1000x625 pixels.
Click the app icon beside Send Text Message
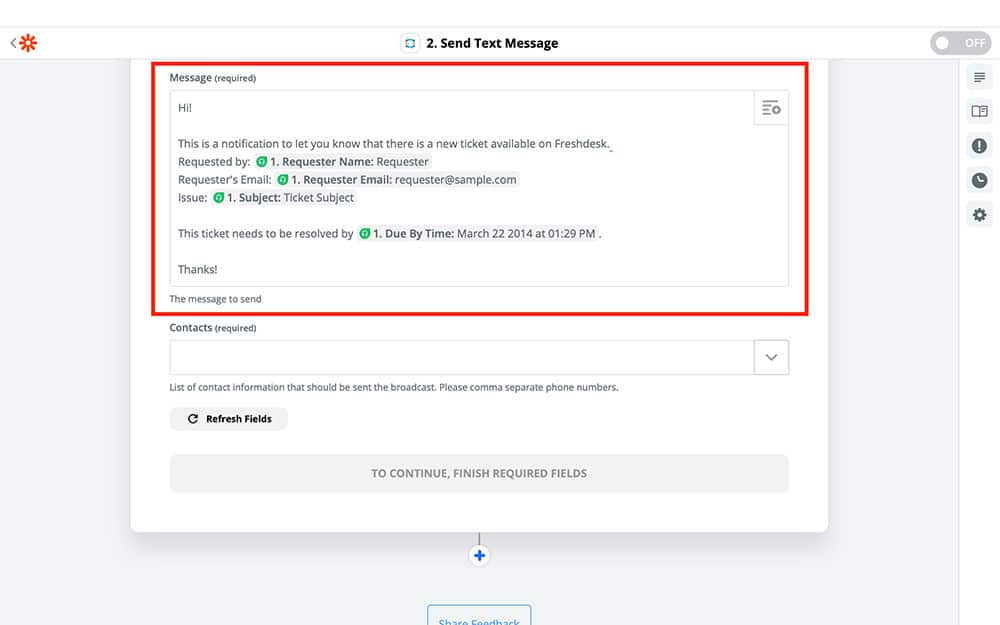(x=410, y=43)
